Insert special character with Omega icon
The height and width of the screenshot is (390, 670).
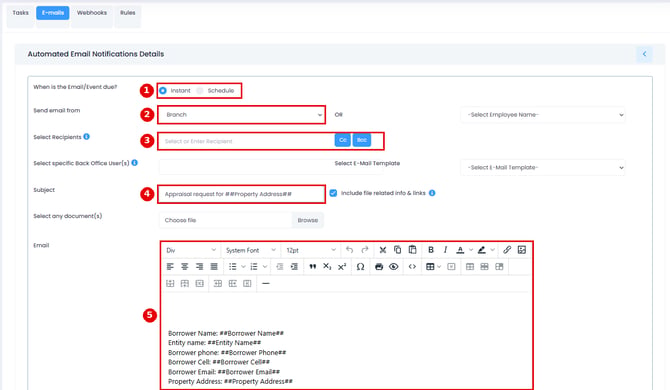360,267
